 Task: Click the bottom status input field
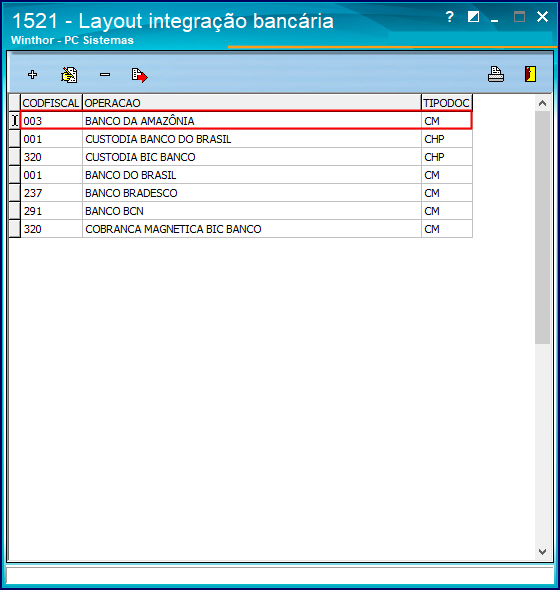(280, 576)
